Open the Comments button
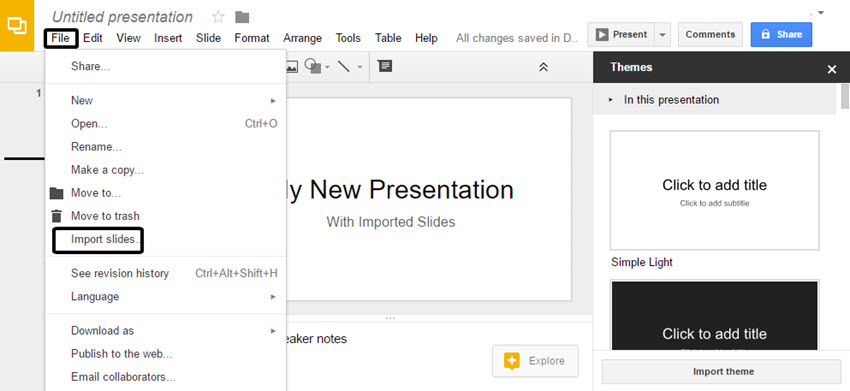The height and width of the screenshot is (391, 850). (710, 35)
